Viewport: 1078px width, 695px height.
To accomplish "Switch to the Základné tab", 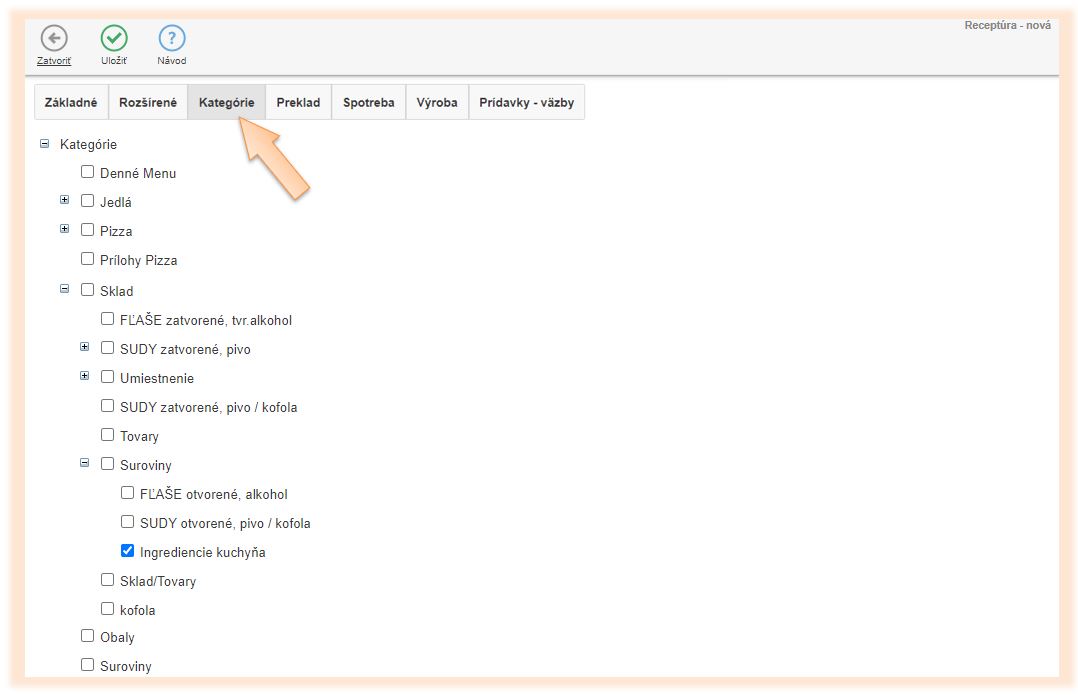I will coord(71,102).
